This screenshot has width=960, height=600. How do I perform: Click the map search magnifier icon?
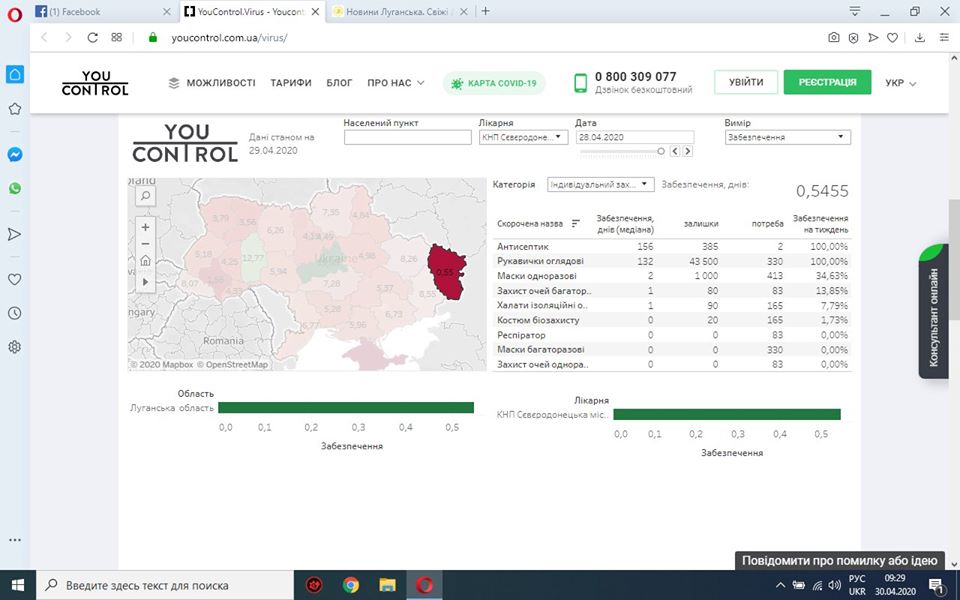(146, 196)
